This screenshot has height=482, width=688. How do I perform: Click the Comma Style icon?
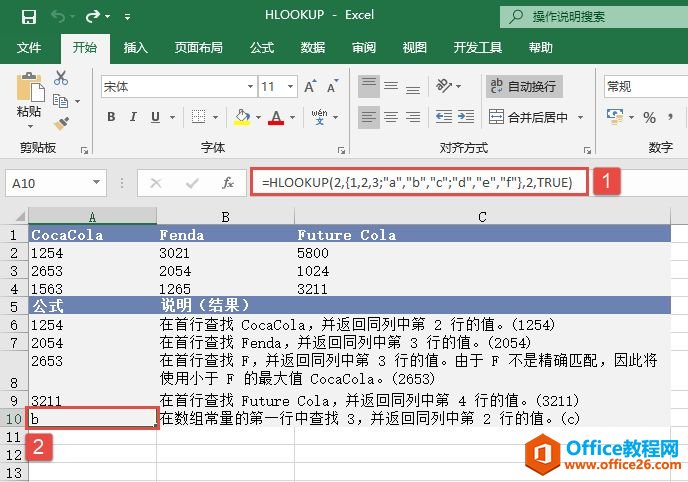click(670, 117)
